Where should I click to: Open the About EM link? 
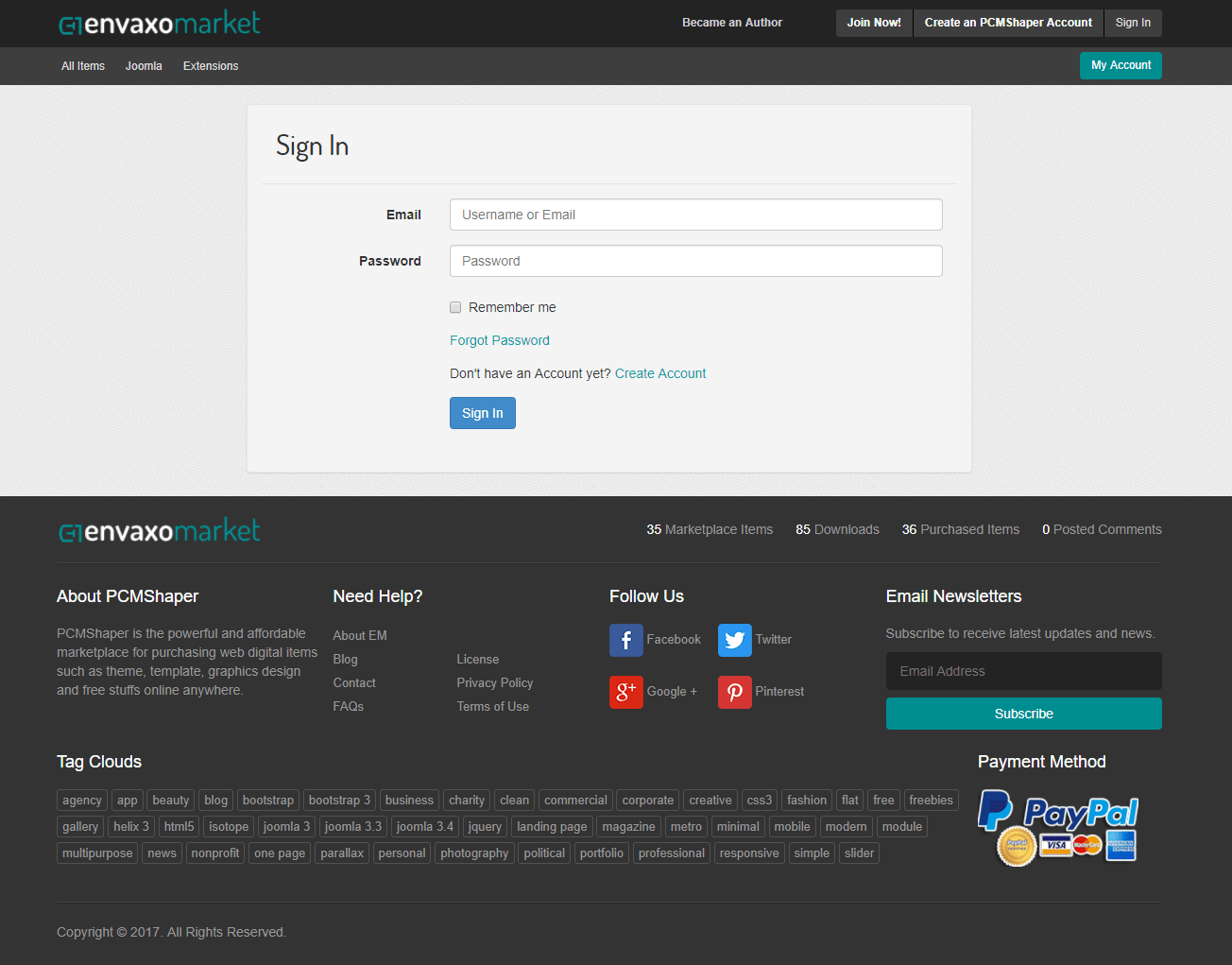pyautogui.click(x=360, y=635)
